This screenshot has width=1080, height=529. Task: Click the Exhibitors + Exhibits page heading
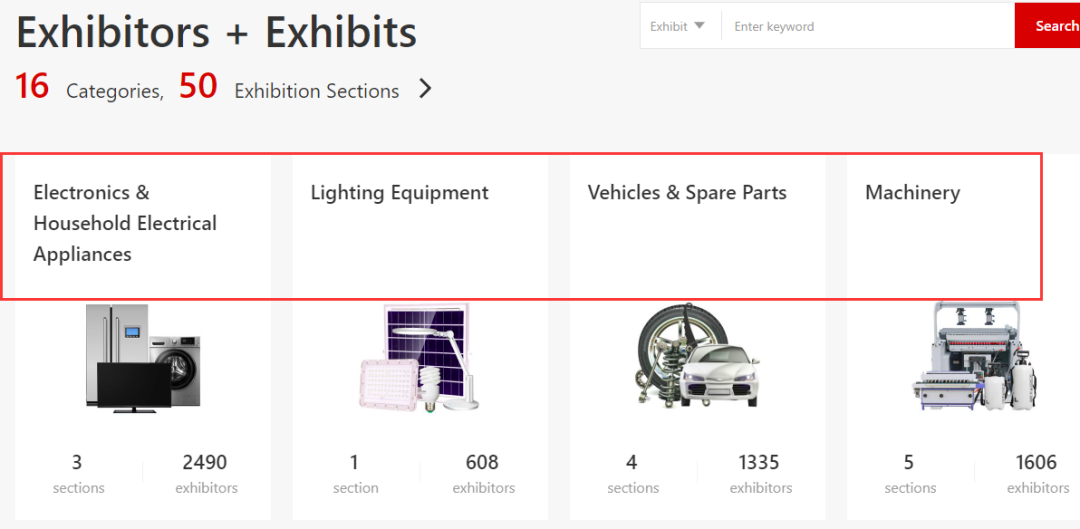pos(216,32)
